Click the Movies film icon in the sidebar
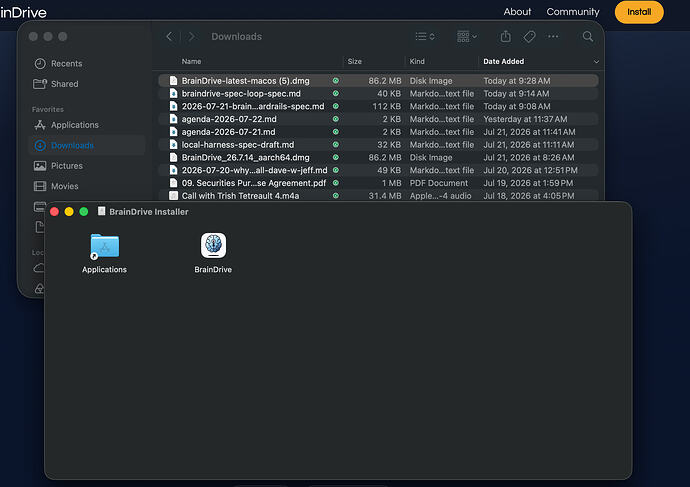Viewport: 690px width, 487px height. click(x=40, y=187)
